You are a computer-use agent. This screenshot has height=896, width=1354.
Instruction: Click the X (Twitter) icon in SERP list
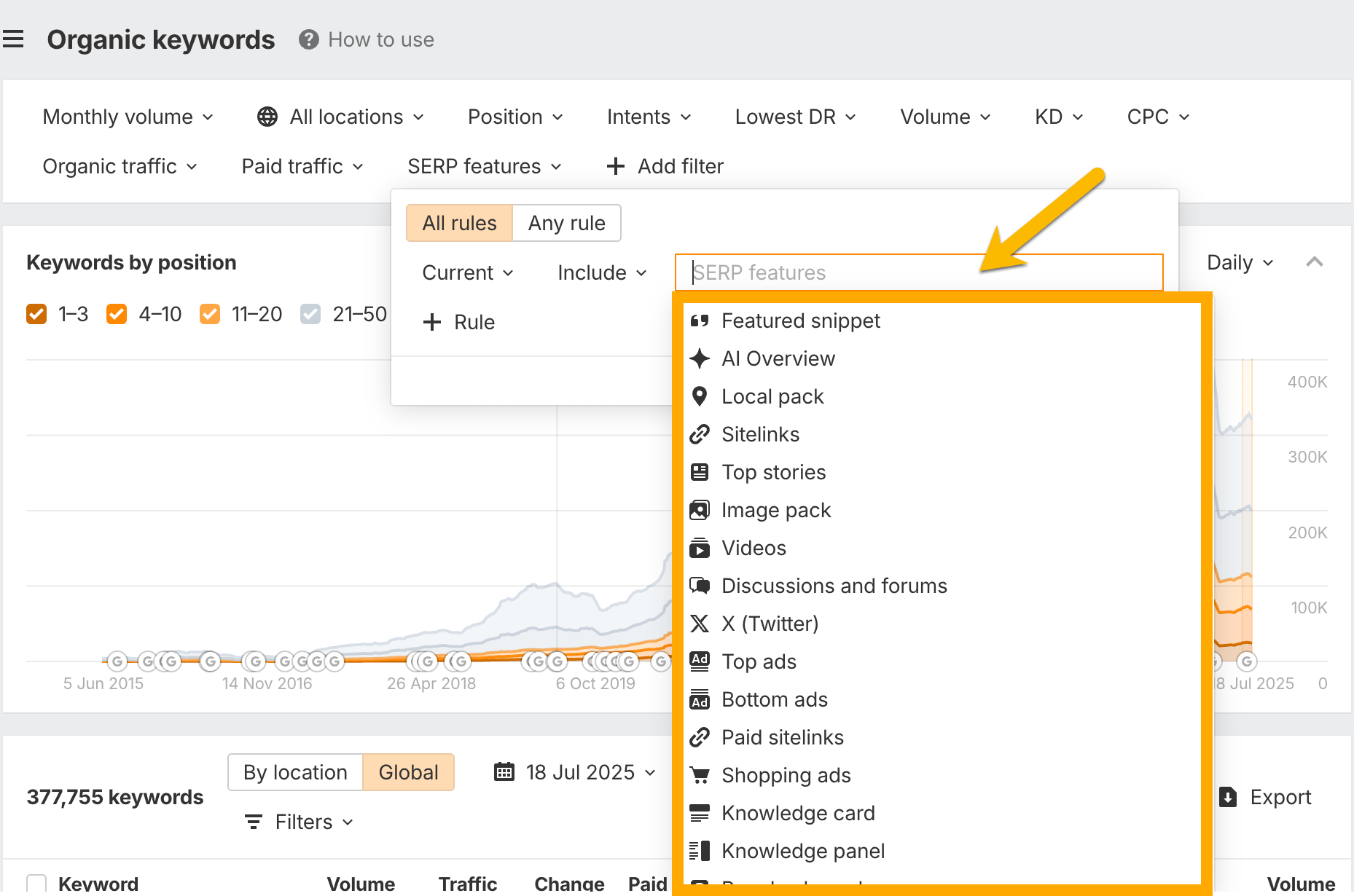pyautogui.click(x=700, y=624)
